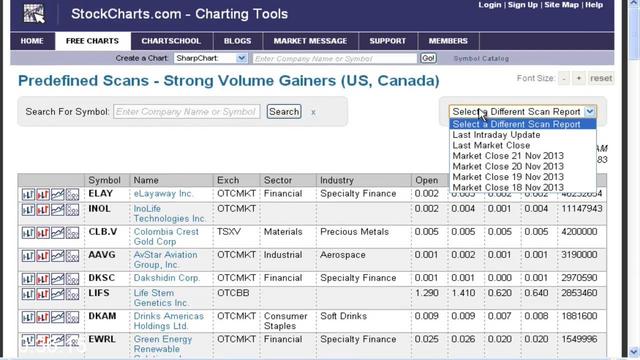Image resolution: width=640 pixels, height=360 pixels.
Task: Open the Site Map link
Action: 562,5
